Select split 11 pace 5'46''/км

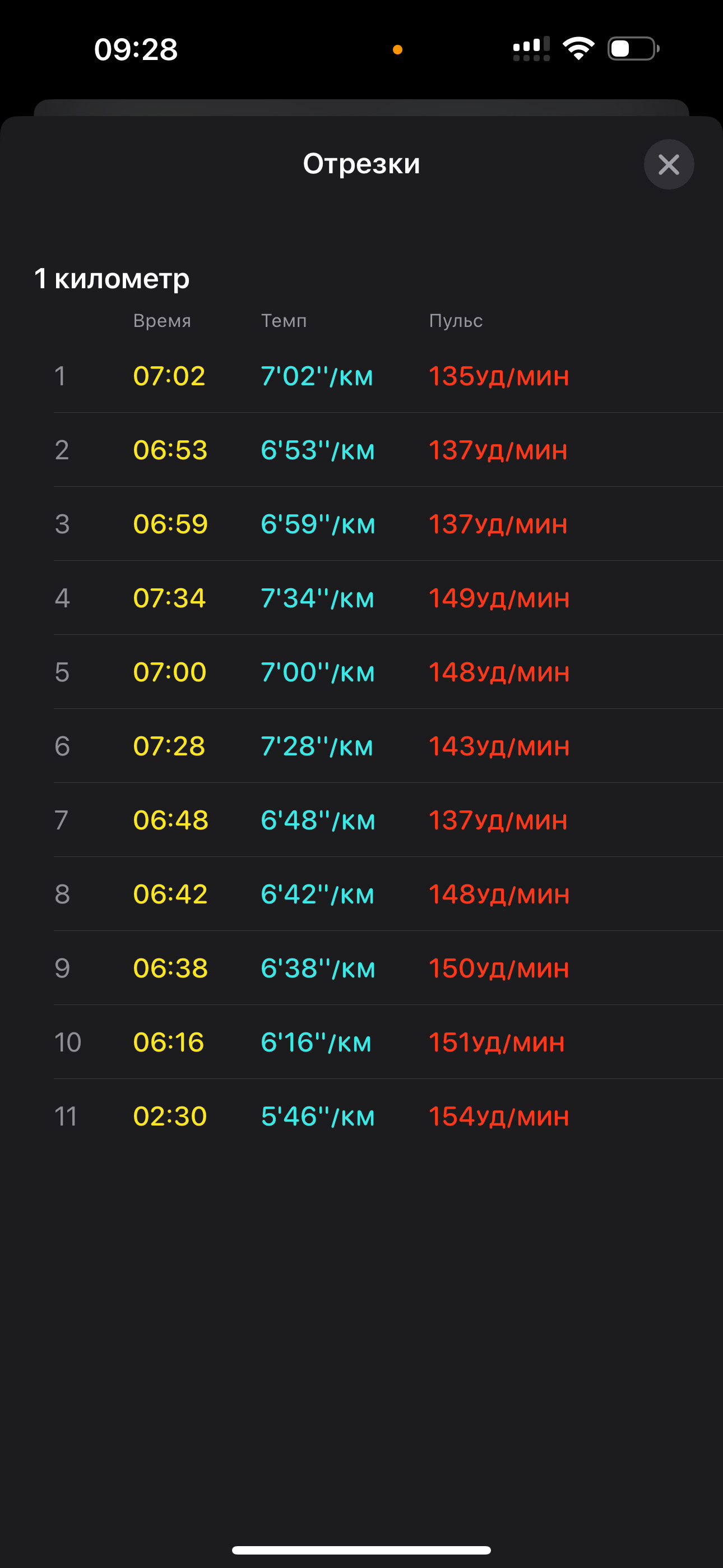[318, 1117]
